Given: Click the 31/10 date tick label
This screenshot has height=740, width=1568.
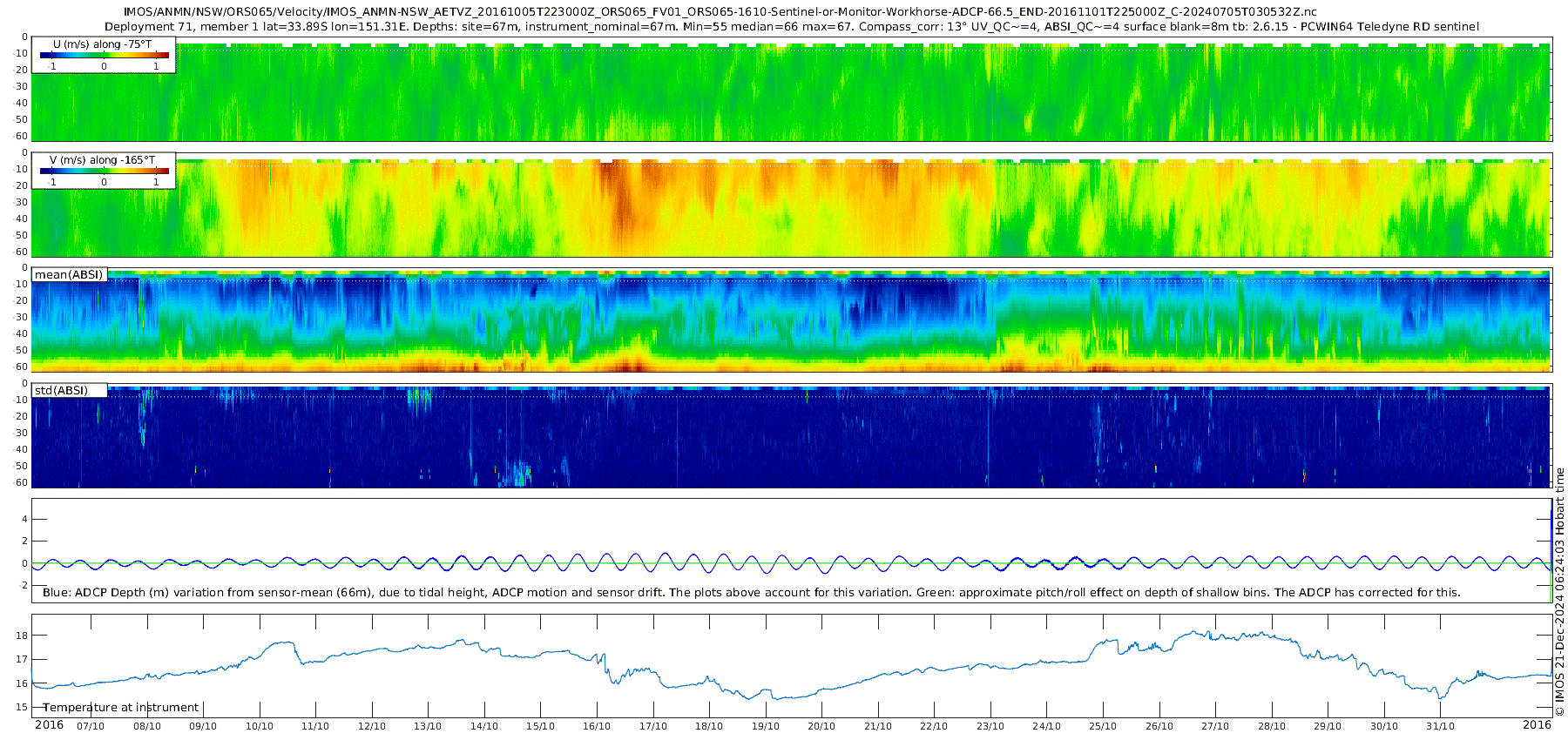Looking at the screenshot, I should [x=1440, y=726].
